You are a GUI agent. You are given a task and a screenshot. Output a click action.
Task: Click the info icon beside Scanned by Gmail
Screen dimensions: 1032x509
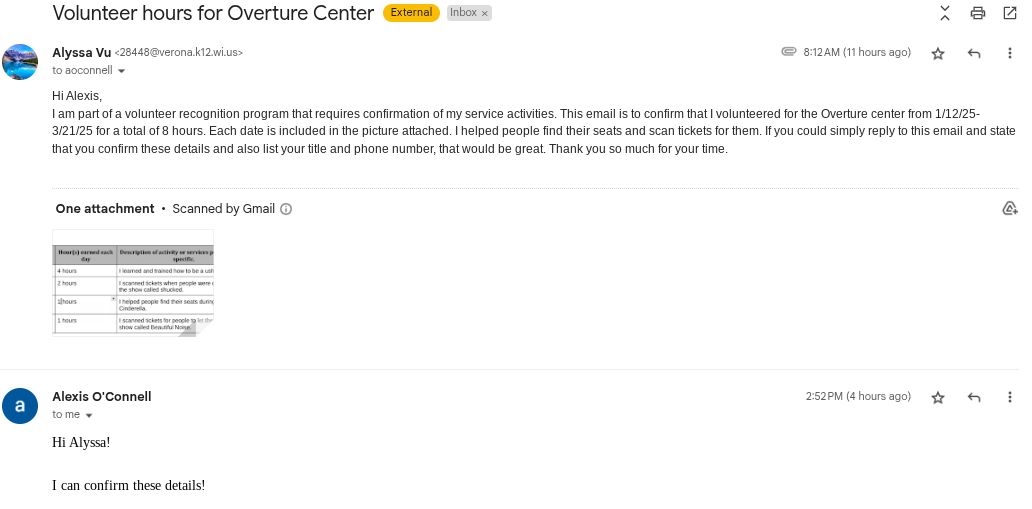click(x=286, y=209)
